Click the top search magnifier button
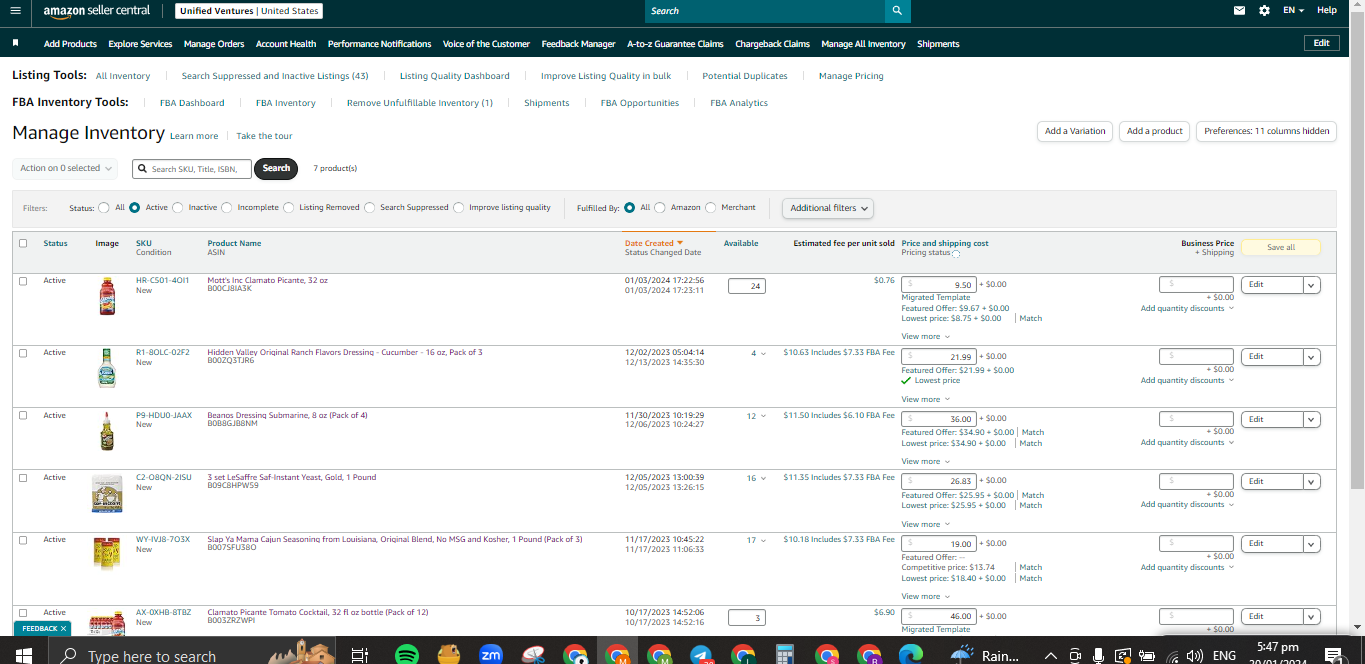 (897, 11)
